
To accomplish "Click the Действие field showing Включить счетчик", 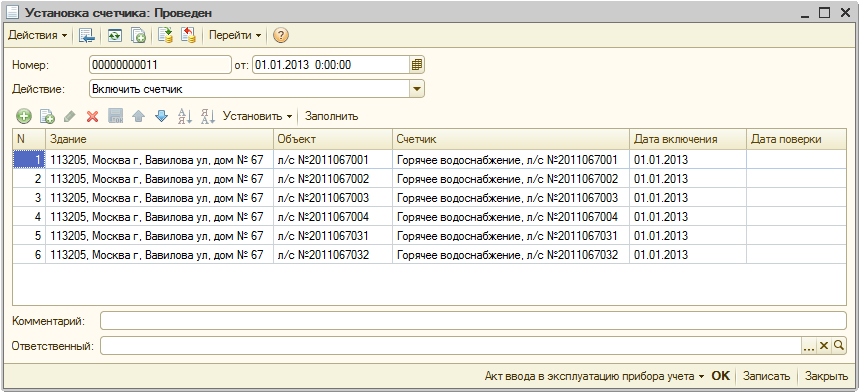I will 250,89.
